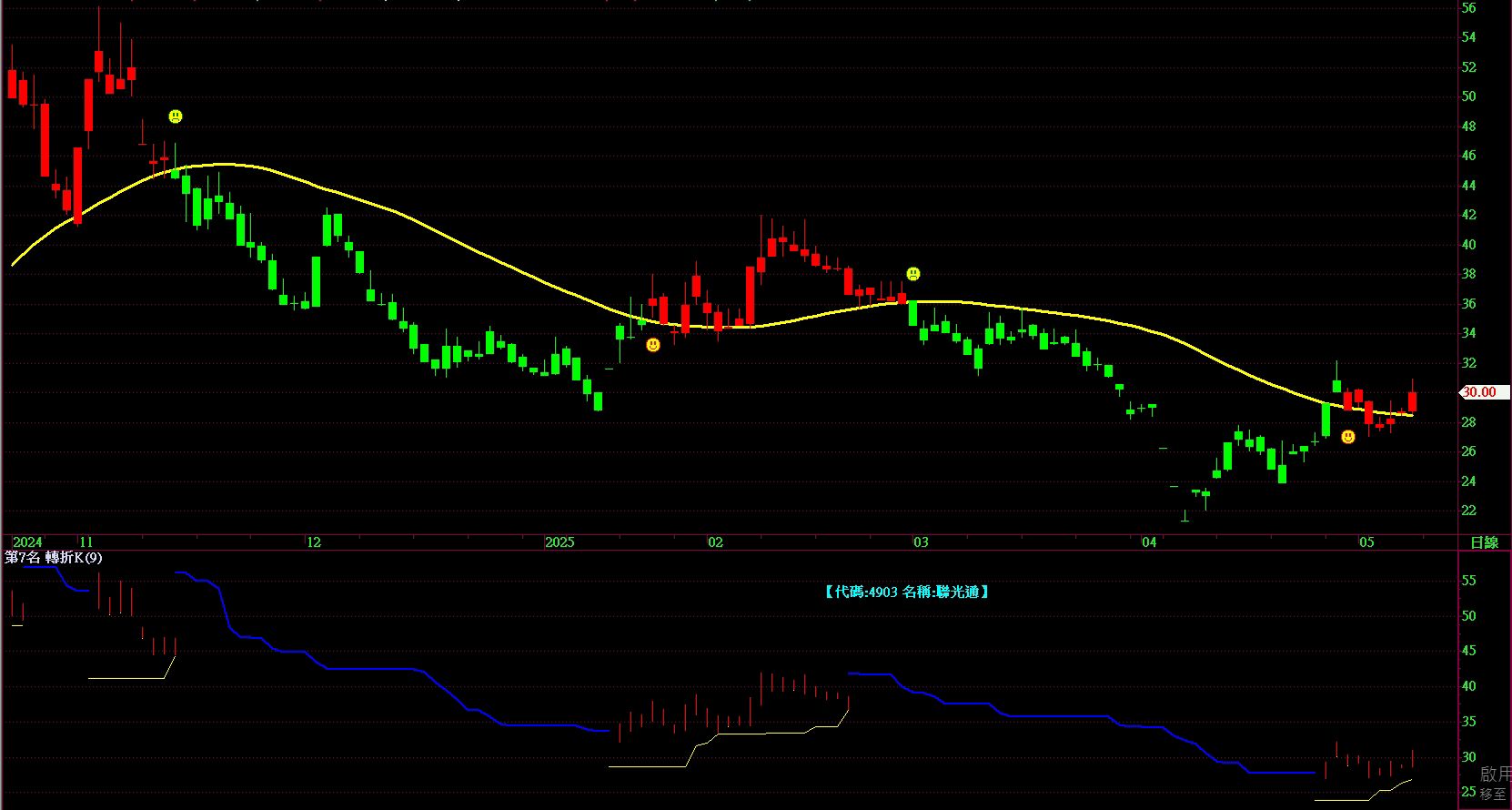
Task: Click the 2024 year label on time axis
Action: tap(27, 542)
